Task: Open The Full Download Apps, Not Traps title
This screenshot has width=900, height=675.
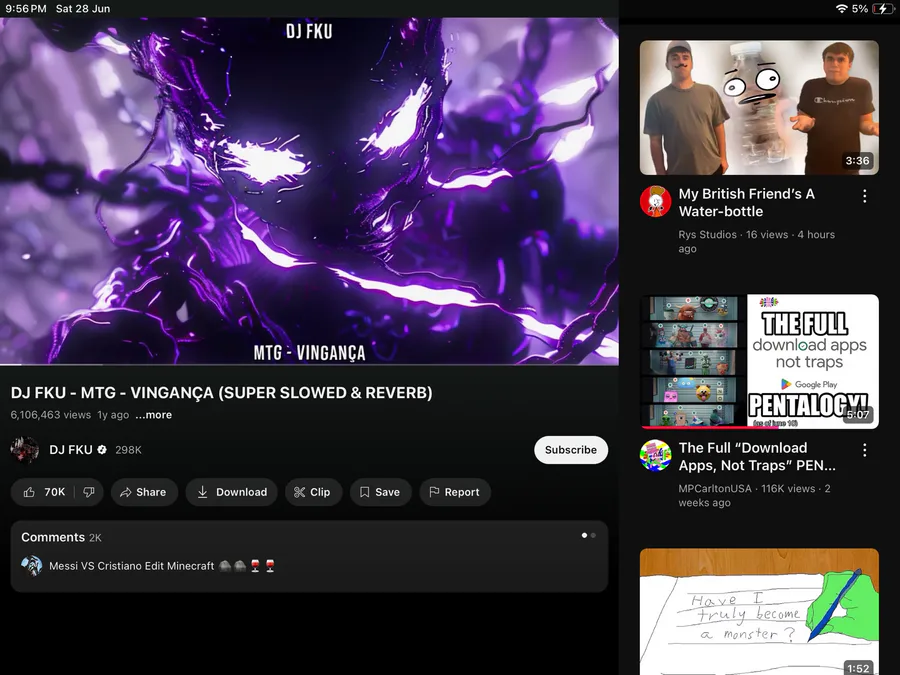Action: [757, 457]
